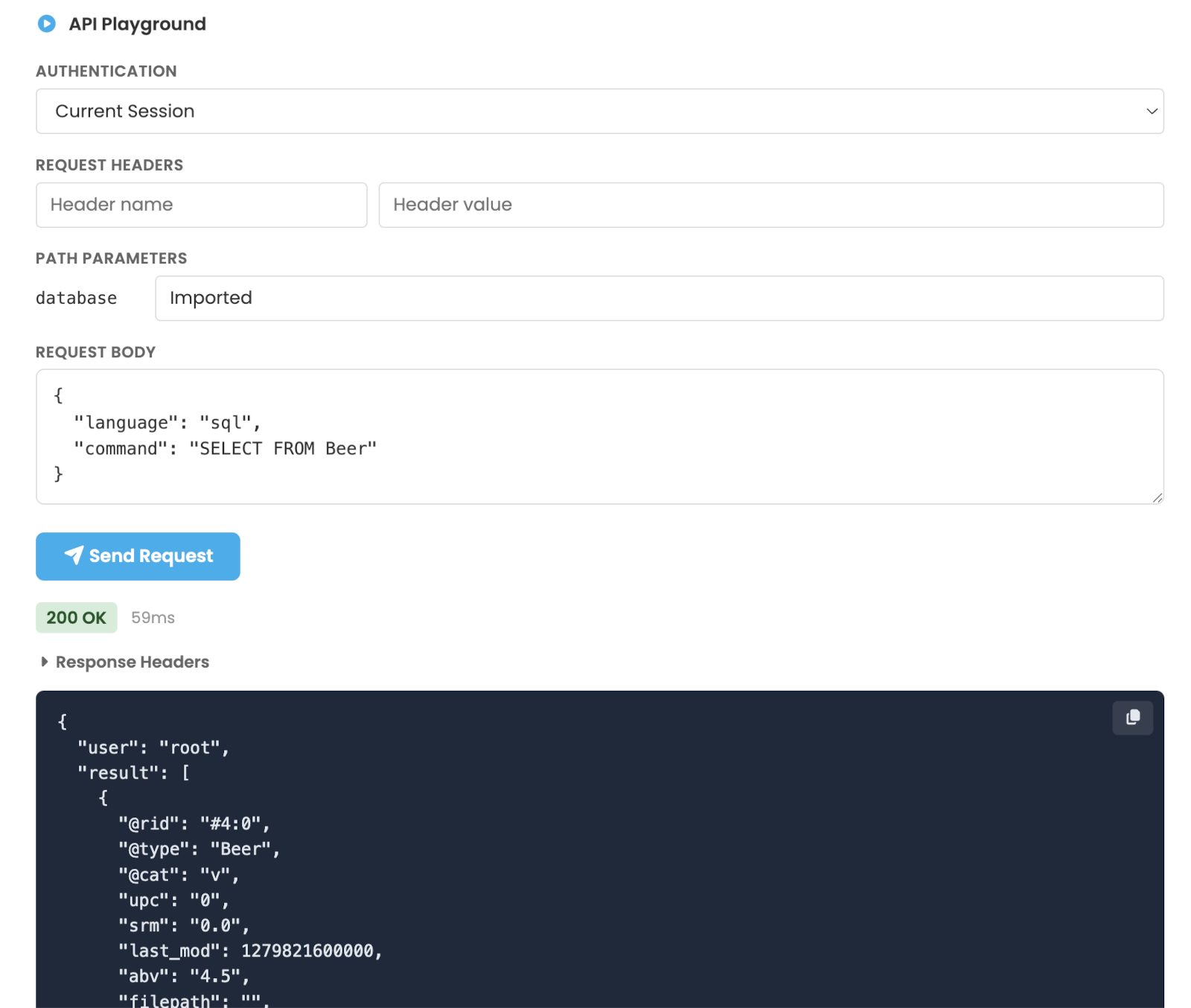
Task: Click the "abv": "4.5" response line
Action: tap(184, 976)
